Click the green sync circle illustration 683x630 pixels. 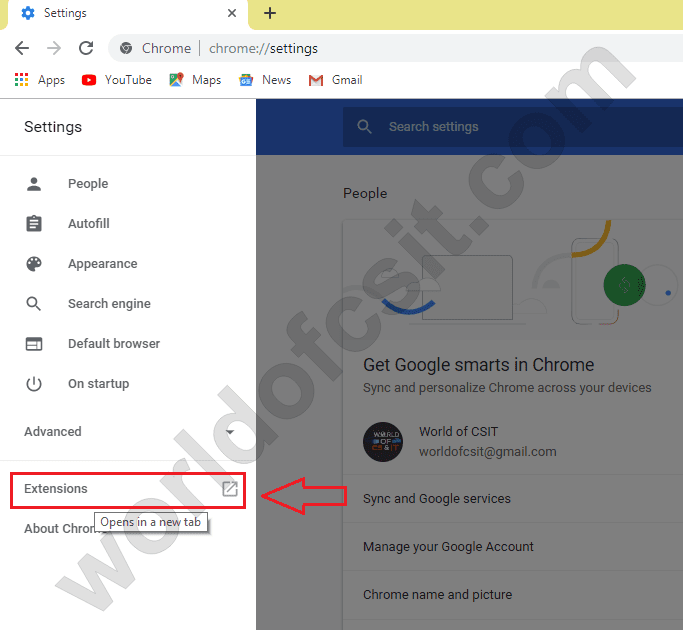(624, 285)
